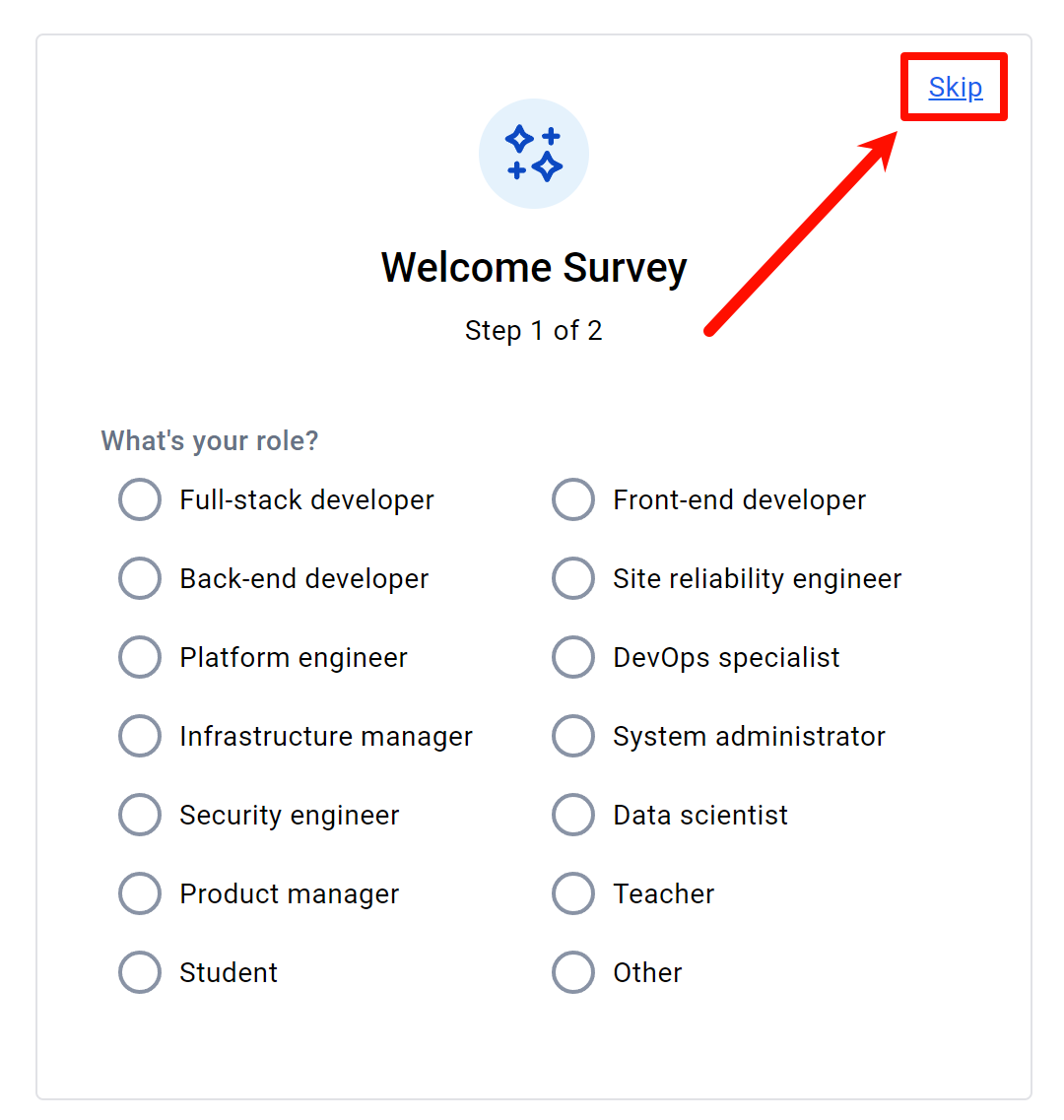Image resolution: width=1064 pixels, height=1120 pixels.
Task: Select the Security engineer role
Action: click(x=140, y=815)
